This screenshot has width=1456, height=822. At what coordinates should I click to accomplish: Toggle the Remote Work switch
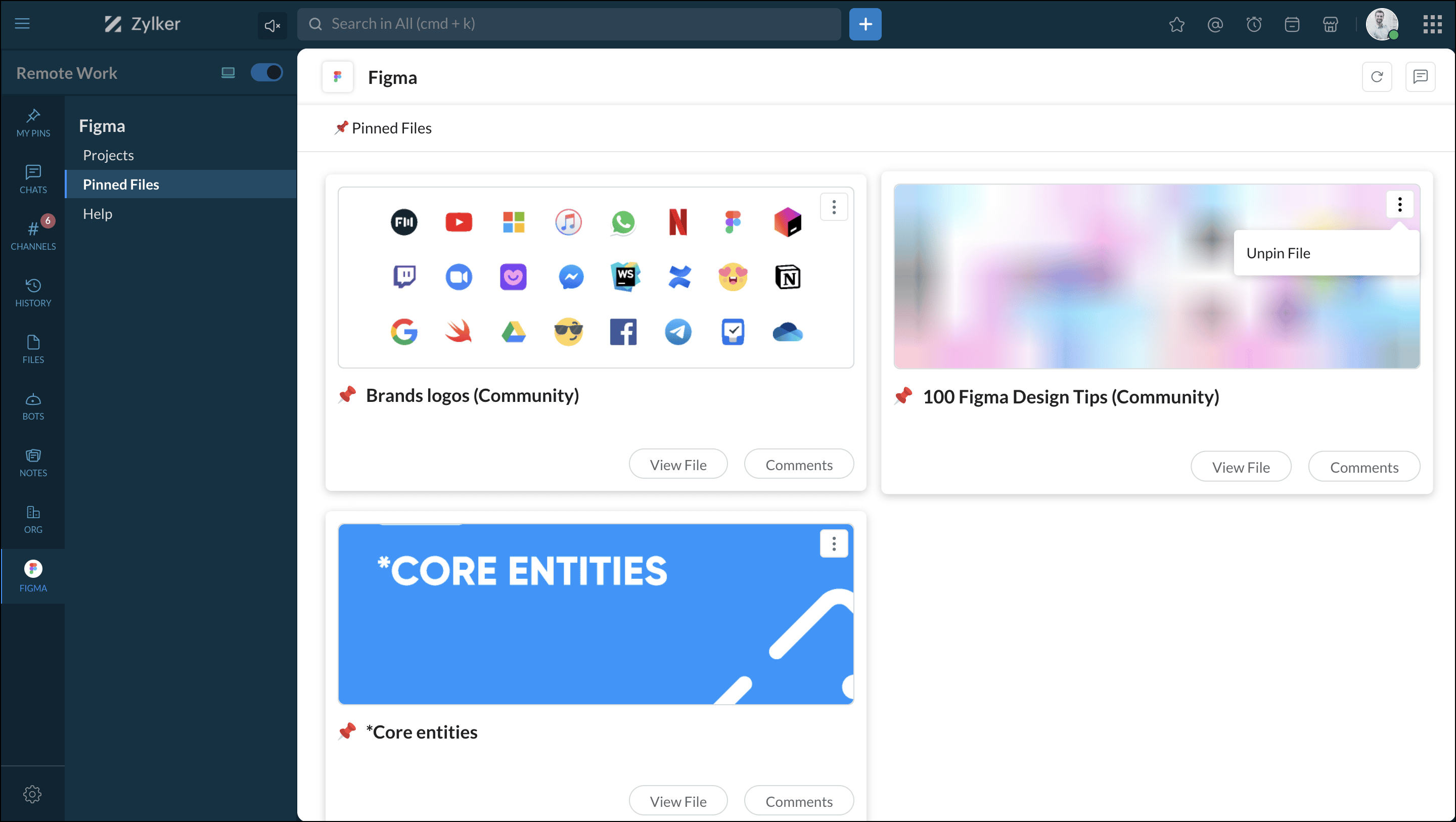click(x=266, y=72)
